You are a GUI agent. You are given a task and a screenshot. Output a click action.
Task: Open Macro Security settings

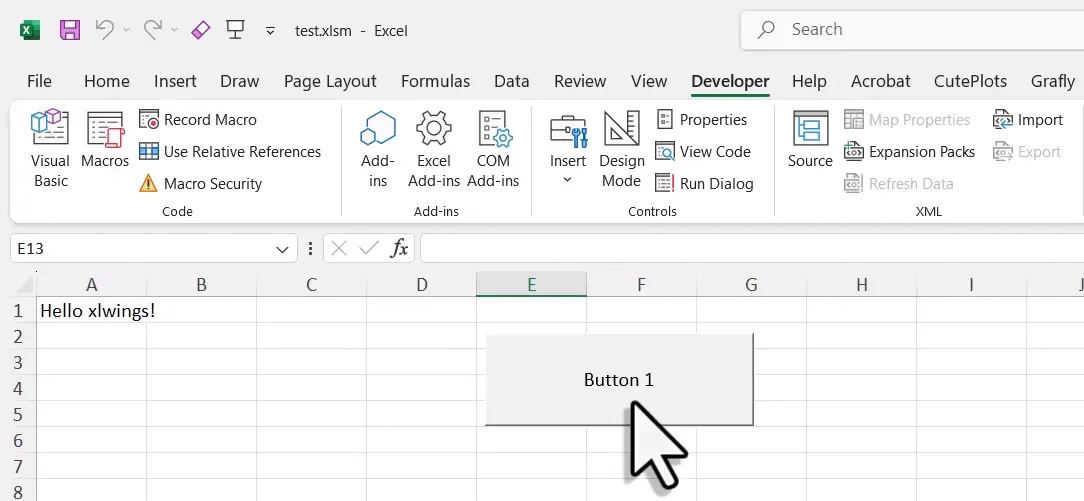[x=200, y=184]
